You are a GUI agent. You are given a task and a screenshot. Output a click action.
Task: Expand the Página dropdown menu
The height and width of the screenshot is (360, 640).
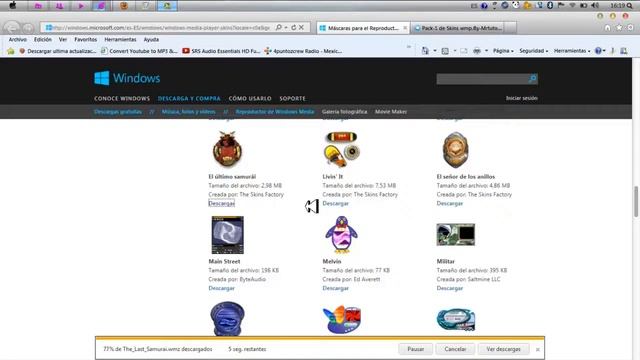click(503, 51)
